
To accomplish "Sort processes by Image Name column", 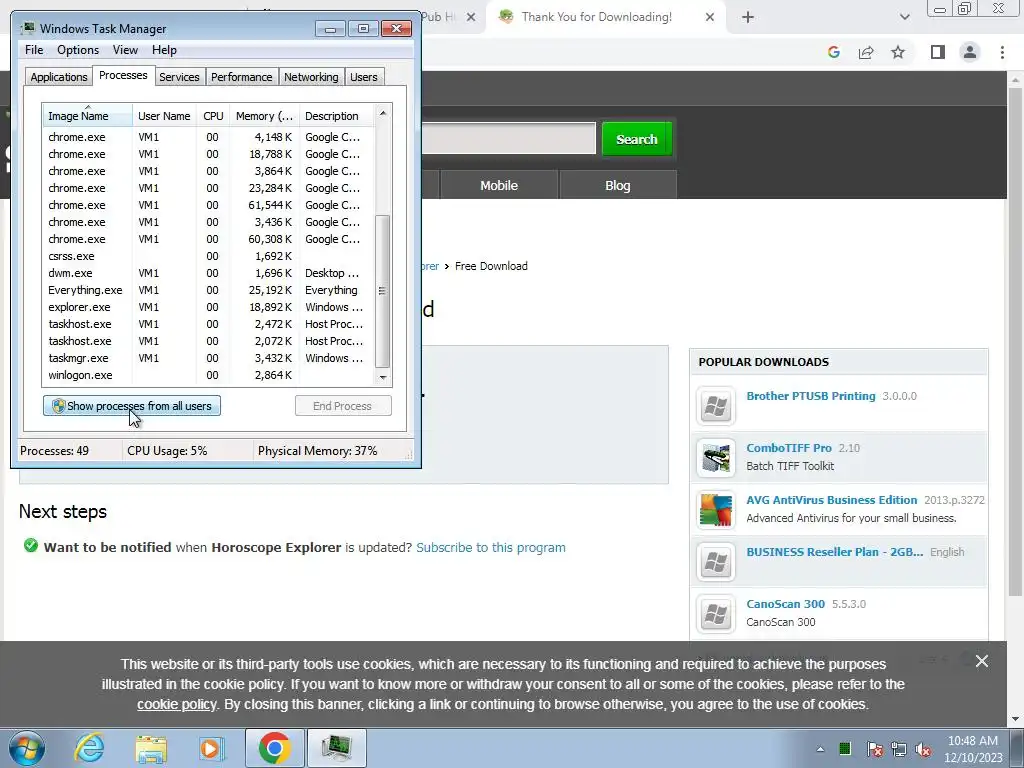I will (x=88, y=116).
